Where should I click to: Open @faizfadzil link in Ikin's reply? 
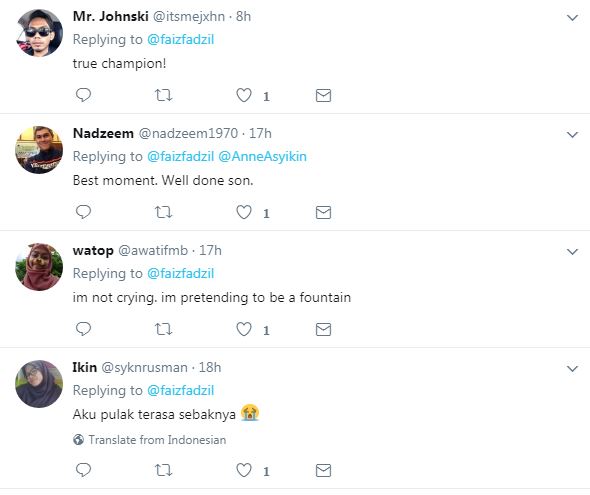point(181,390)
